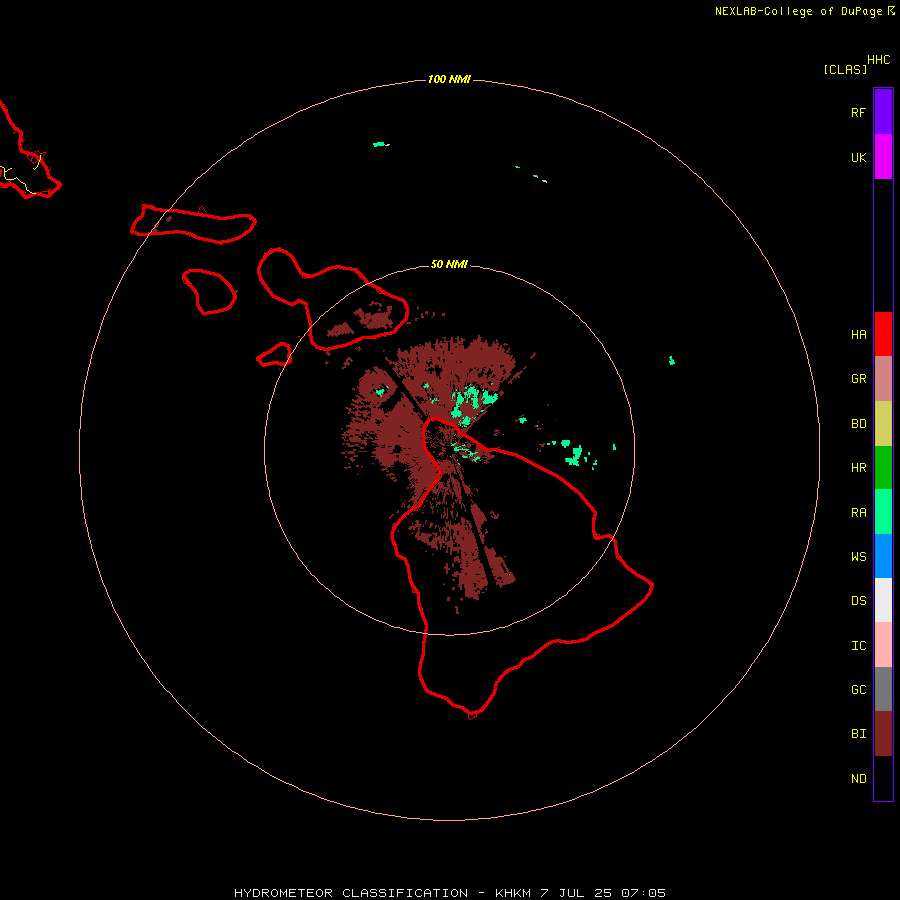Click the UK legend label

pos(858,157)
